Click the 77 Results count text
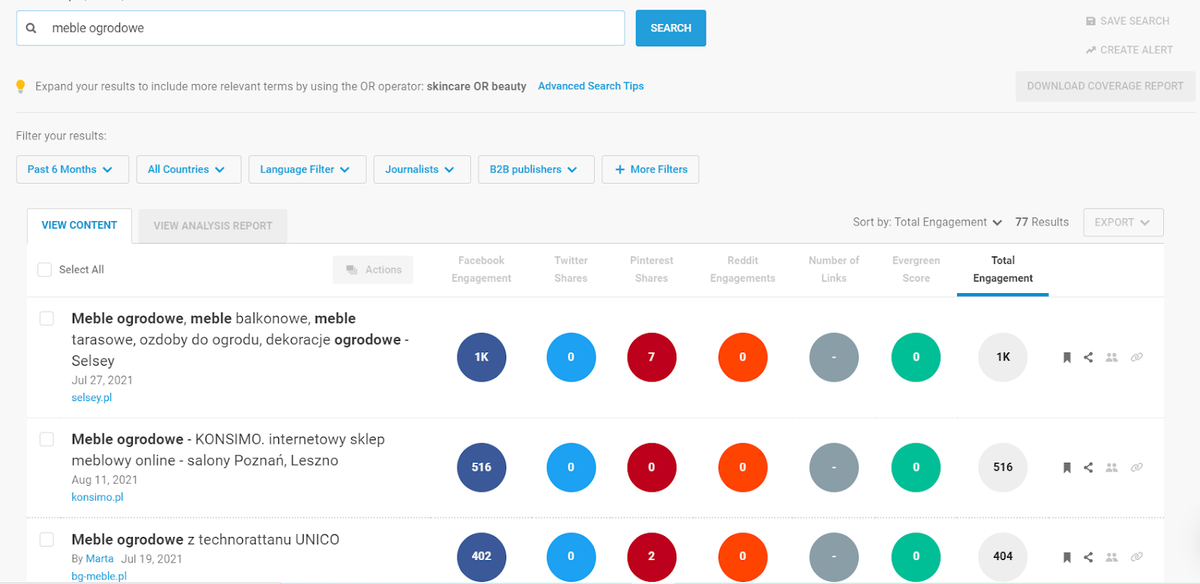This screenshot has height=584, width=1200. click(x=1042, y=222)
